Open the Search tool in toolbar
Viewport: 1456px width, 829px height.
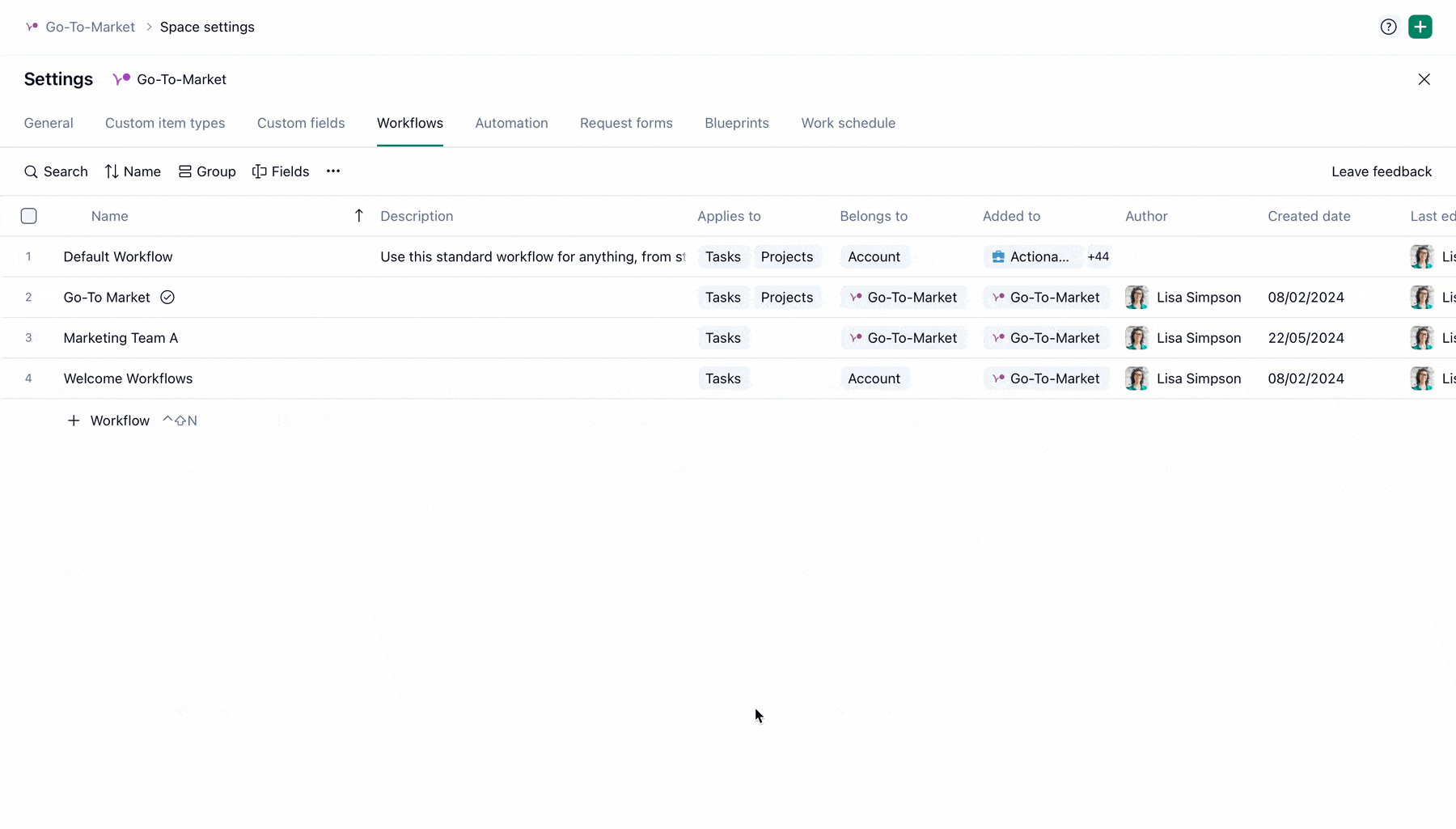coord(56,171)
